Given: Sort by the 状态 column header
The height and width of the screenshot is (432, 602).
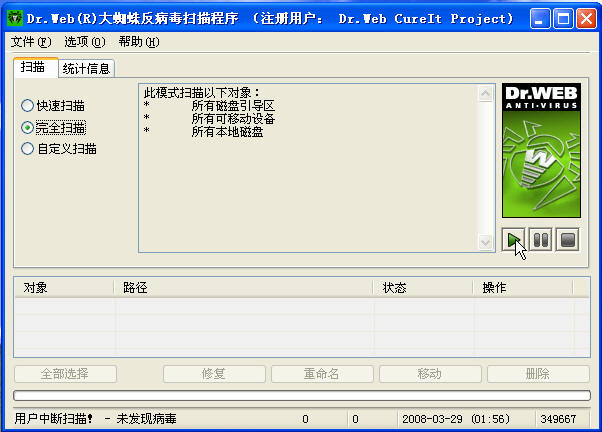Looking at the screenshot, I should point(423,288).
